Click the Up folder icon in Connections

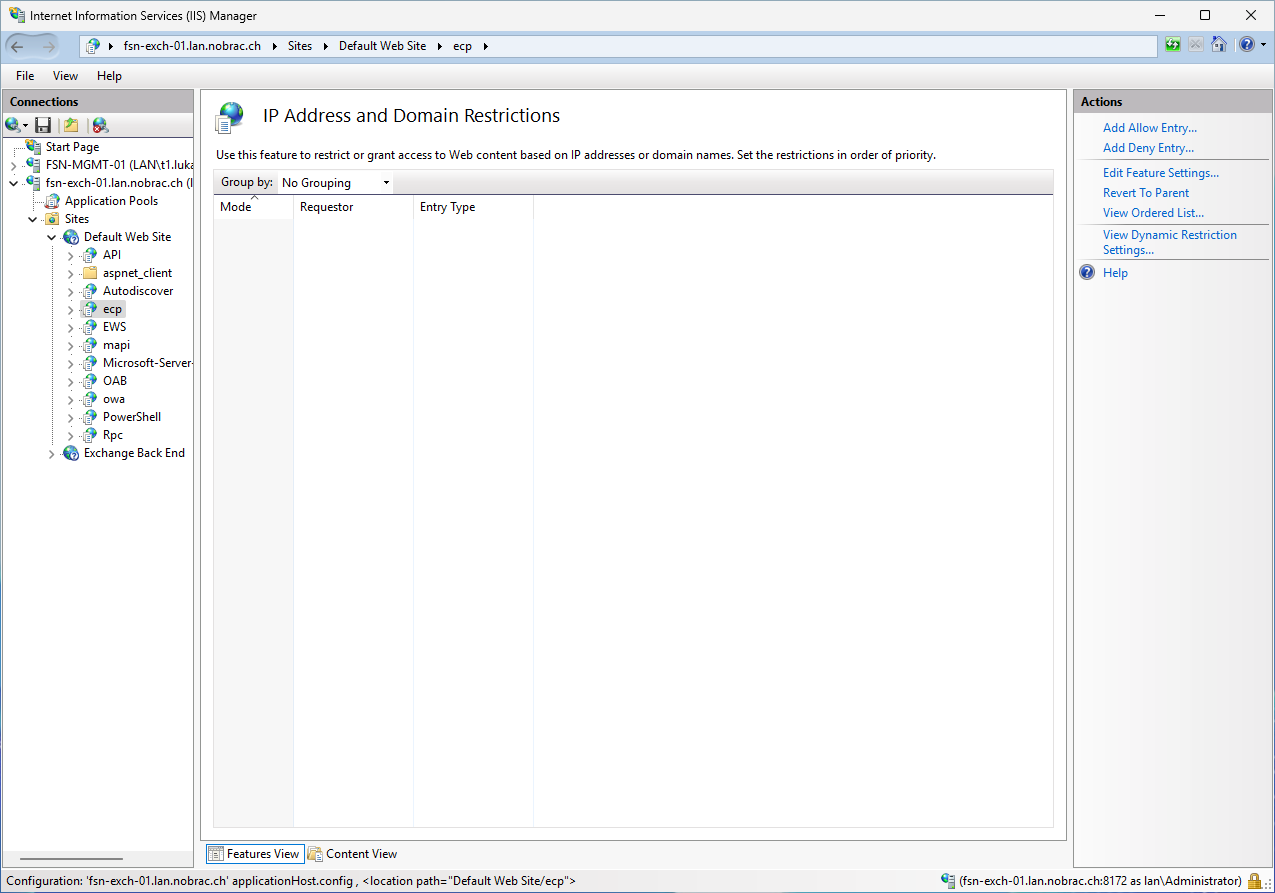coord(71,125)
